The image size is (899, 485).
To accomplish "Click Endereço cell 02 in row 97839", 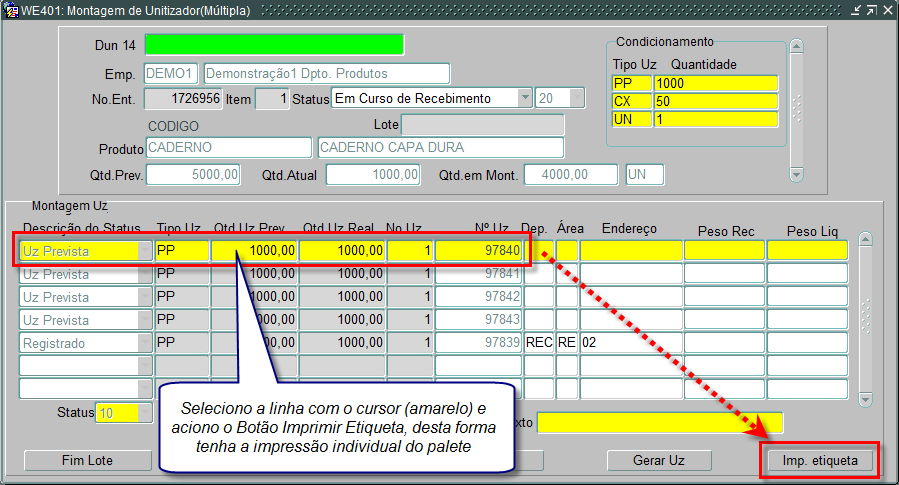I will tap(631, 343).
